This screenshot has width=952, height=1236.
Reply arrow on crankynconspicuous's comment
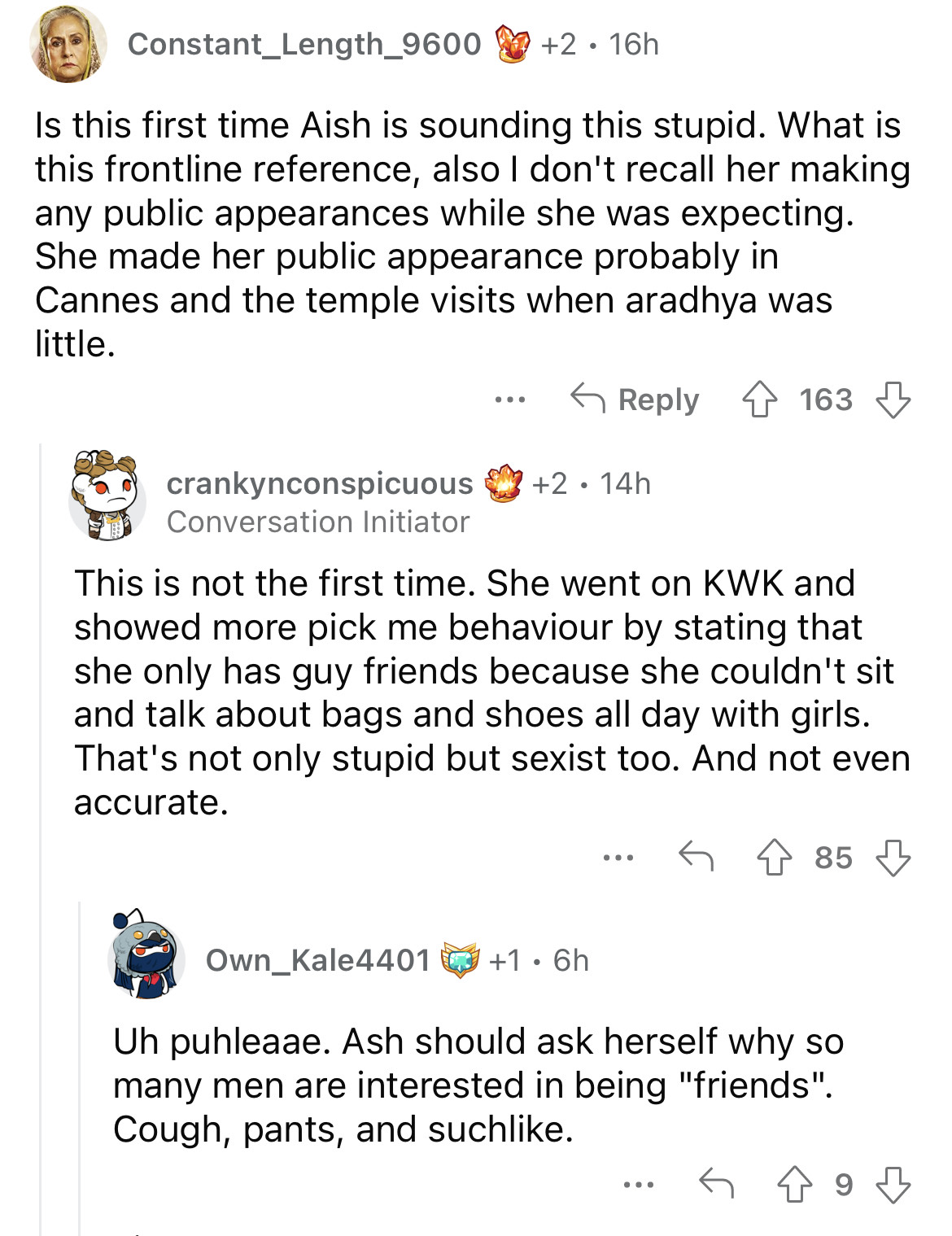tap(696, 856)
